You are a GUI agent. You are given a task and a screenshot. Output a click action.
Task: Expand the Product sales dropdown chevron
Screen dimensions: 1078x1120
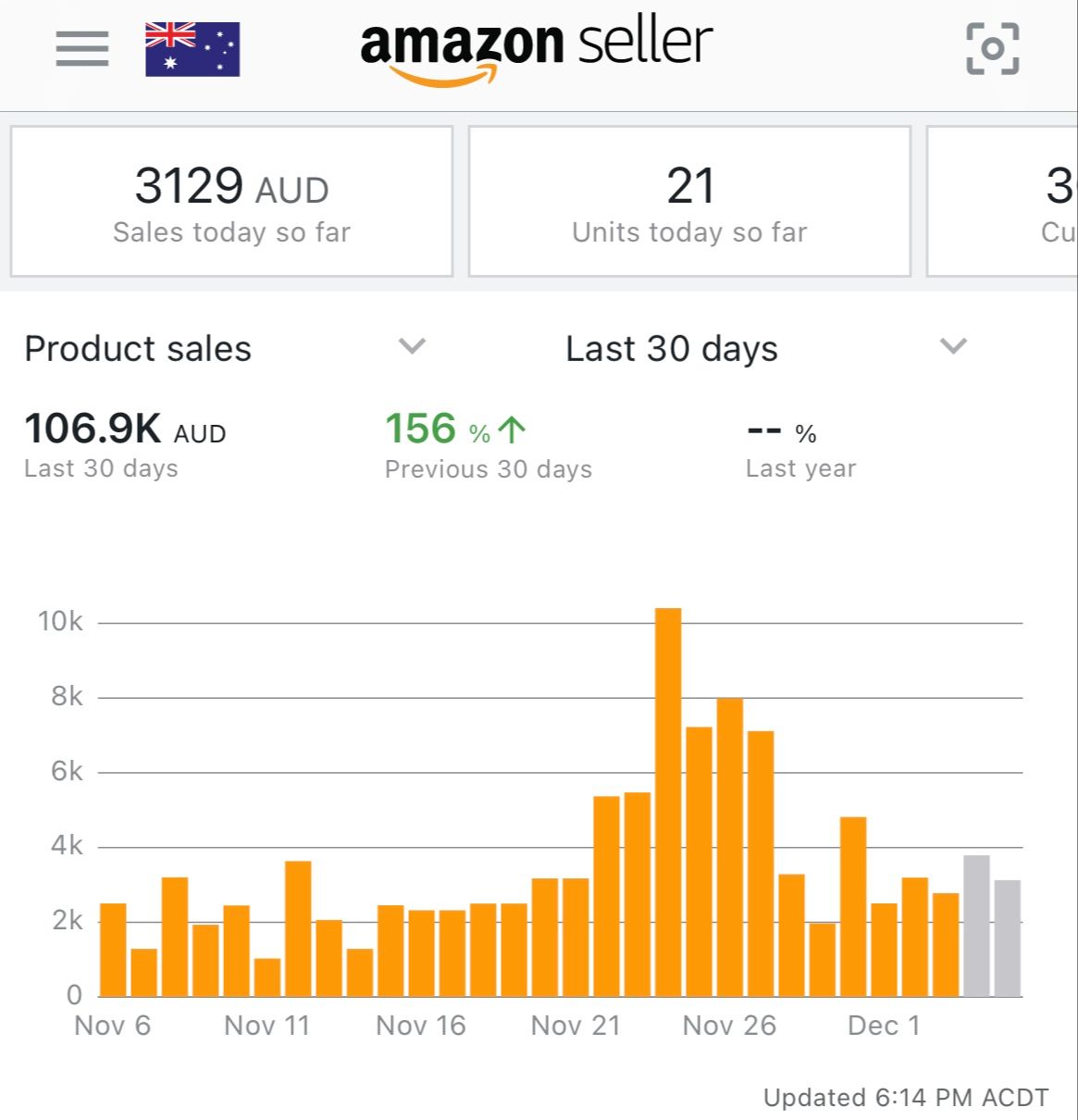[x=412, y=346]
